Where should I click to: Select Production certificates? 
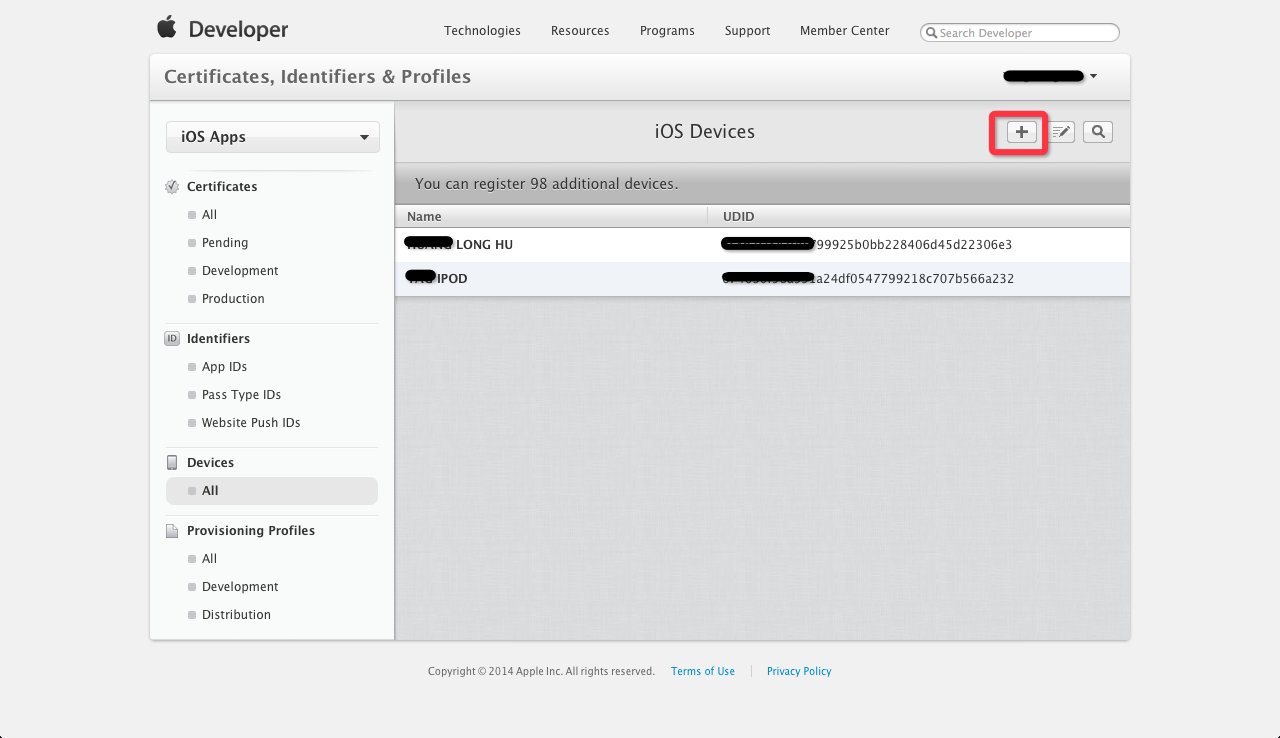point(233,299)
